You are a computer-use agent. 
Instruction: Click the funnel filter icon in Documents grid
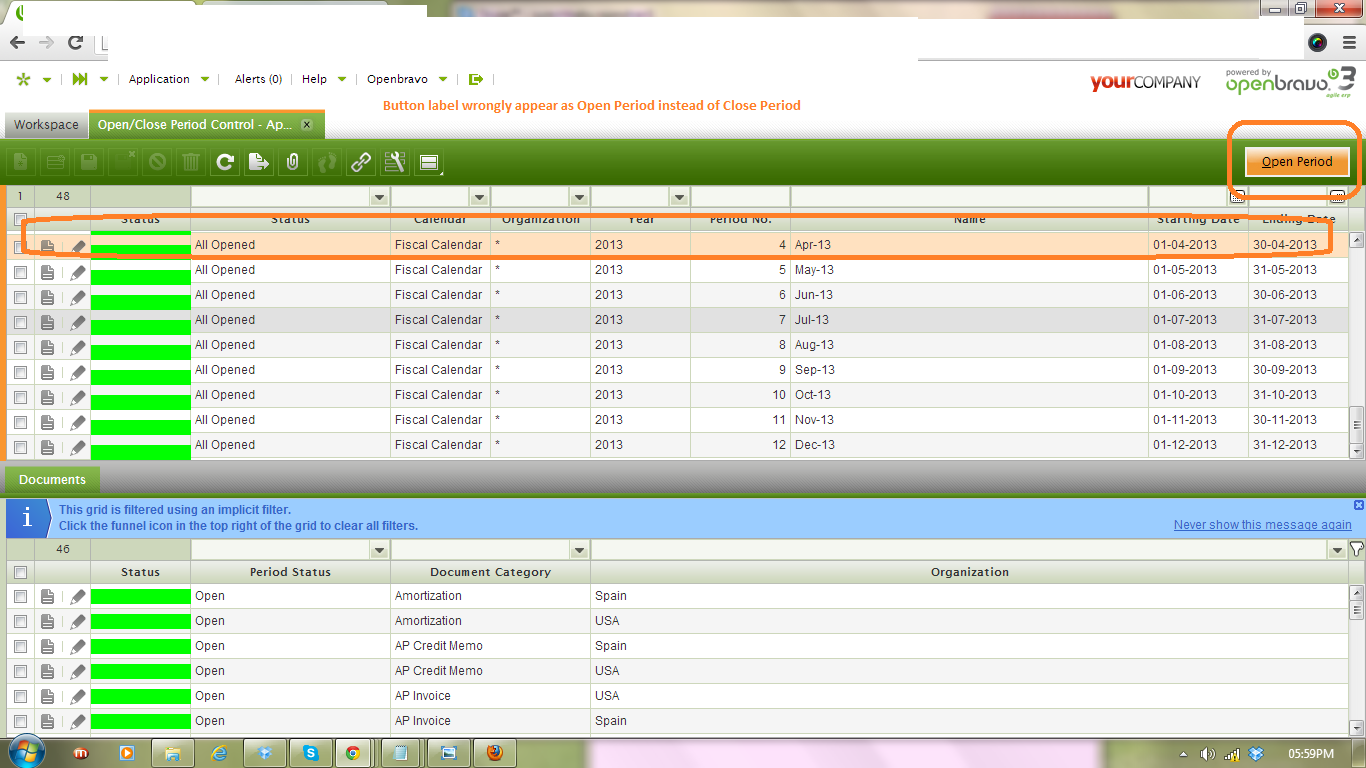1356,549
